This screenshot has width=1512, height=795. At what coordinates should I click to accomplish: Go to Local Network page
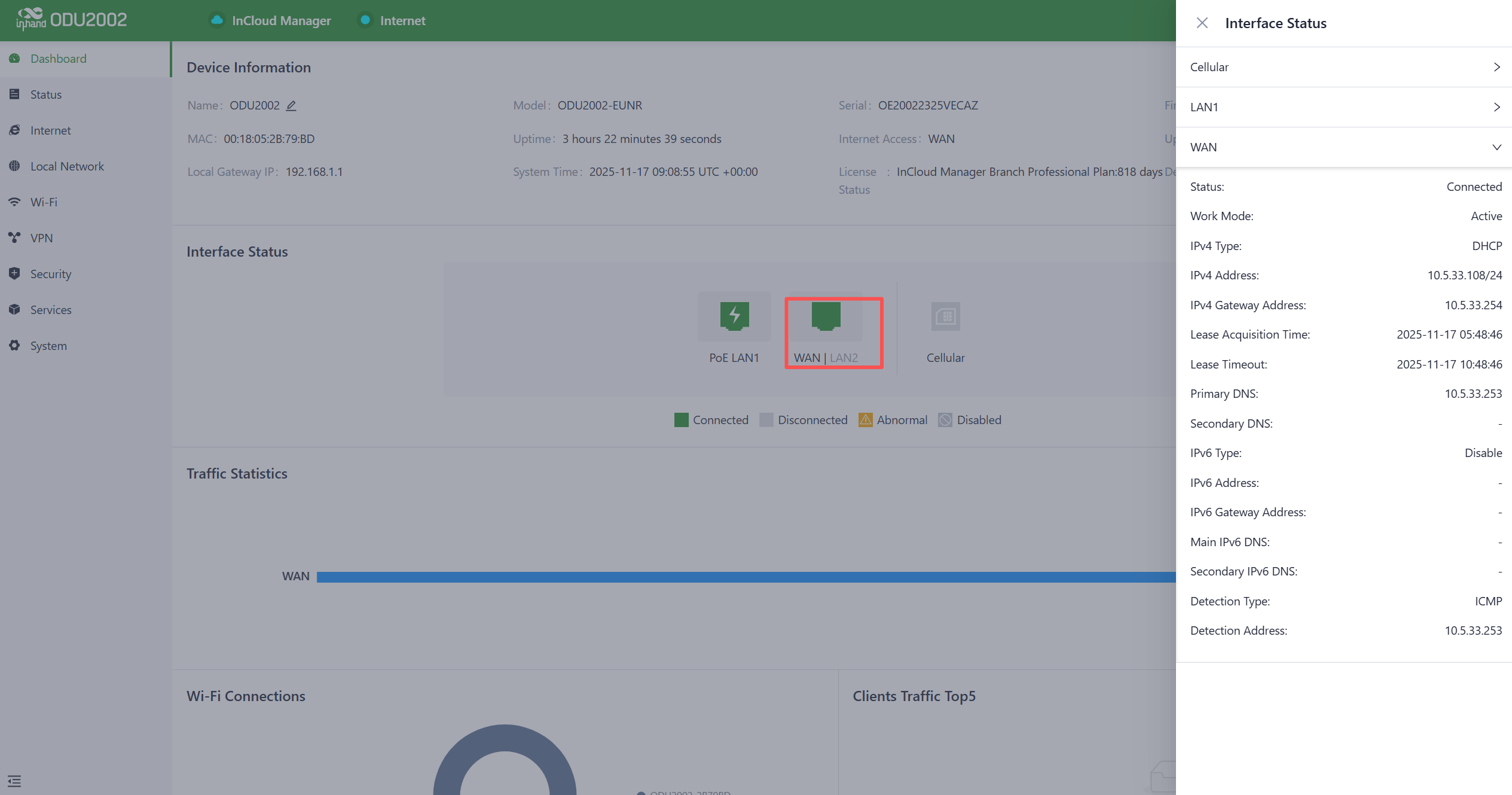click(67, 166)
